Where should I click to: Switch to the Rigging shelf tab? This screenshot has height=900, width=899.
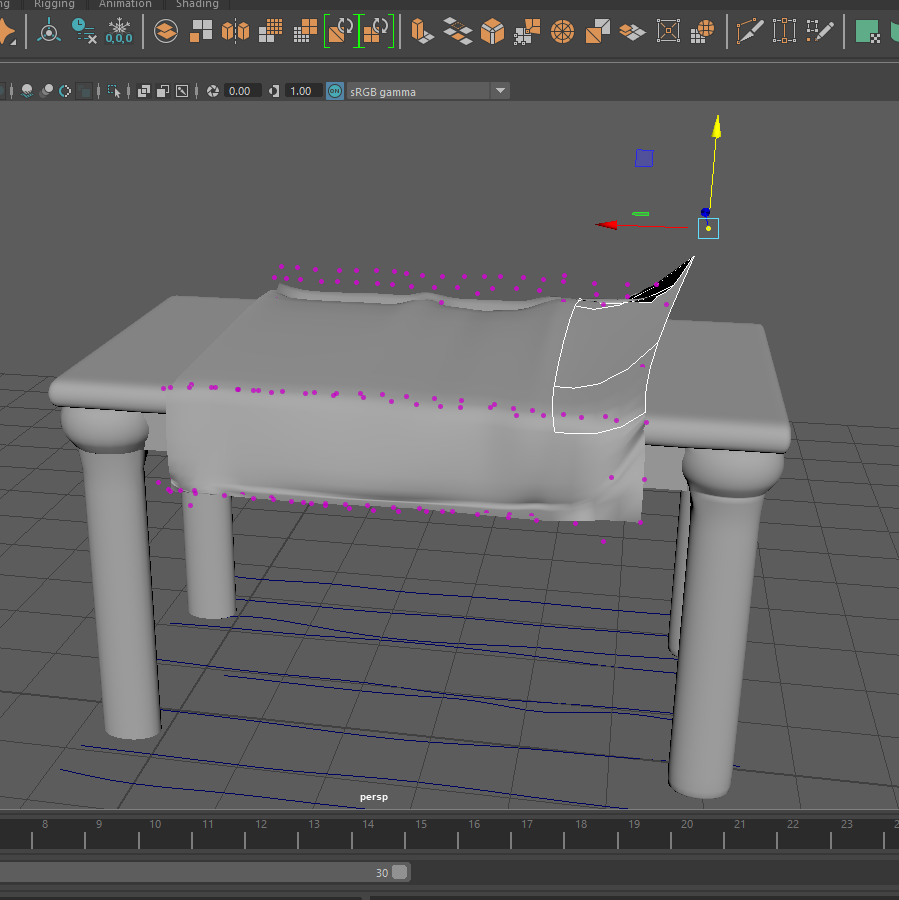coord(54,4)
